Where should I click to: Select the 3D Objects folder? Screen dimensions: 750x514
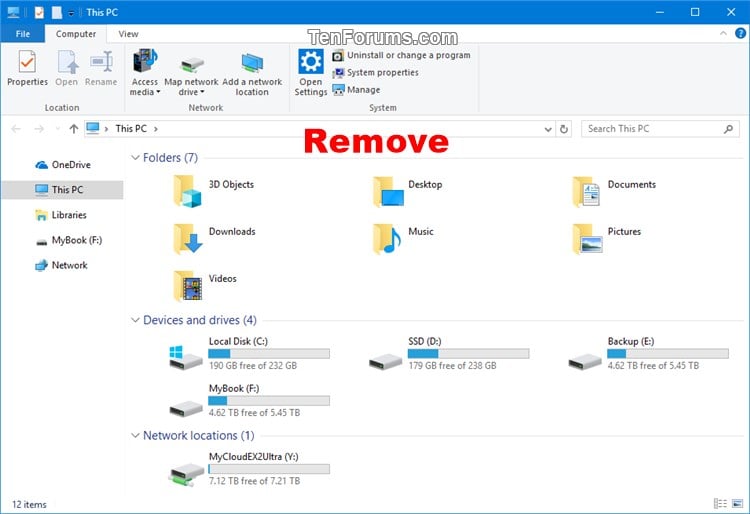(x=214, y=191)
